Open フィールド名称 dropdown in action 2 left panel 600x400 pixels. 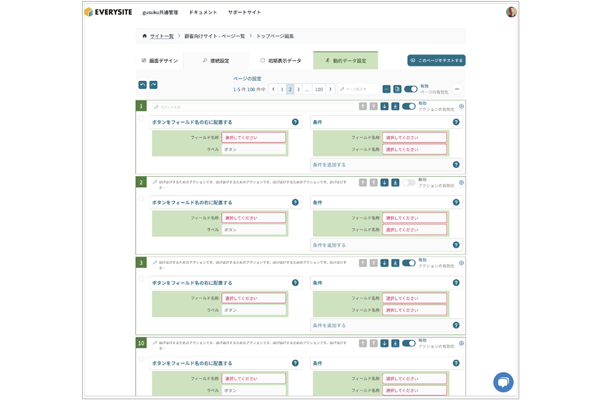click(253, 217)
